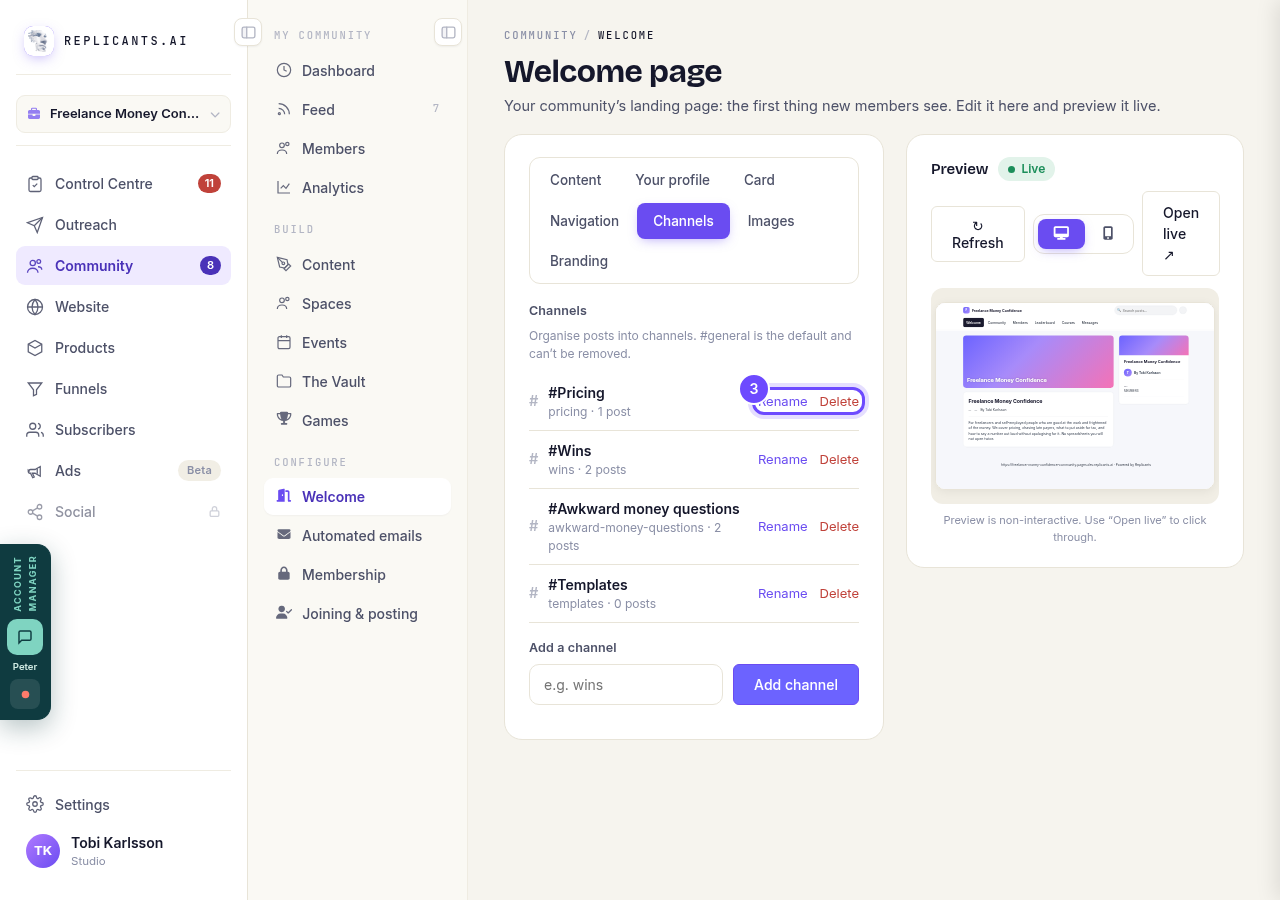Screen dimensions: 1280x900
Task: Open Subscribers in the main sidebar
Action: (x=123, y=430)
